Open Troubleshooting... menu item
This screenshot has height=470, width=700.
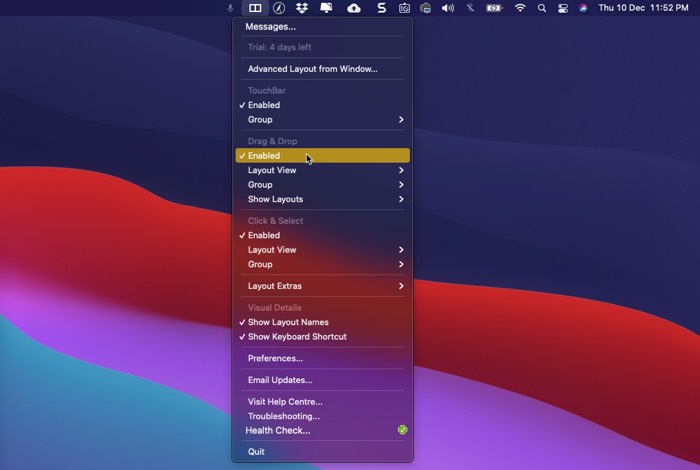point(322,416)
